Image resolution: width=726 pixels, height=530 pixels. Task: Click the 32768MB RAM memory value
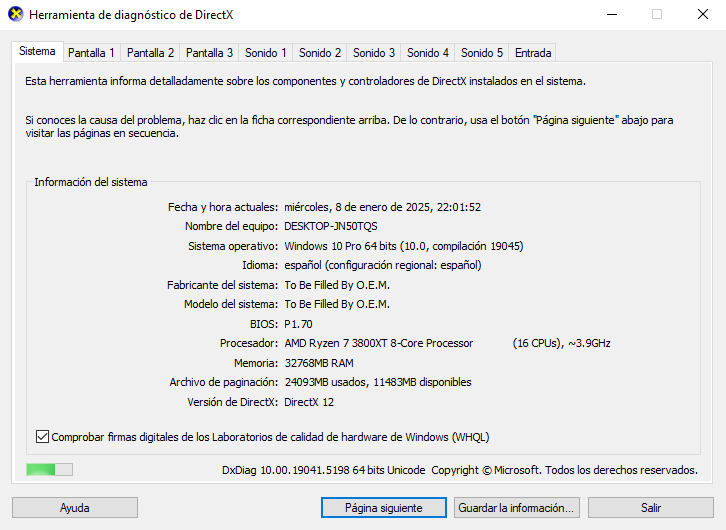click(319, 363)
